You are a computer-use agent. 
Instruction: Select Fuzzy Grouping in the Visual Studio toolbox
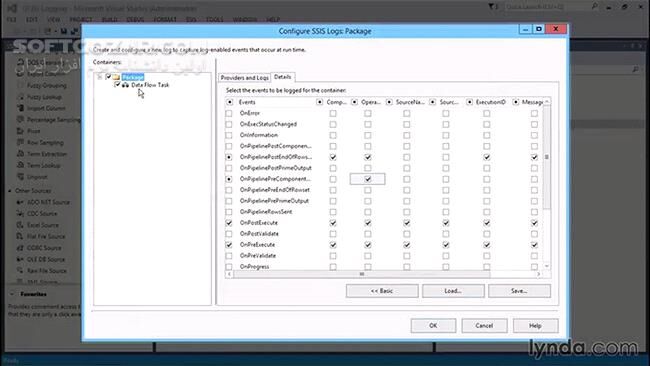[x=47, y=85]
